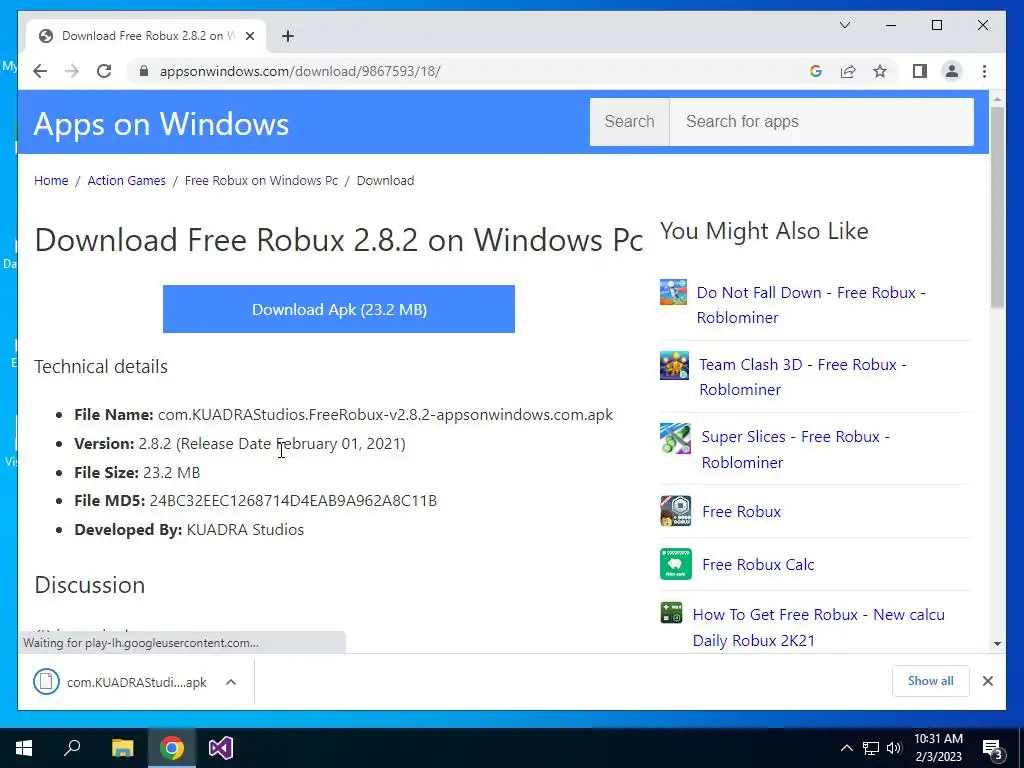This screenshot has height=768, width=1024.
Task: Open the Action Games breadcrumb link
Action: pos(127,180)
